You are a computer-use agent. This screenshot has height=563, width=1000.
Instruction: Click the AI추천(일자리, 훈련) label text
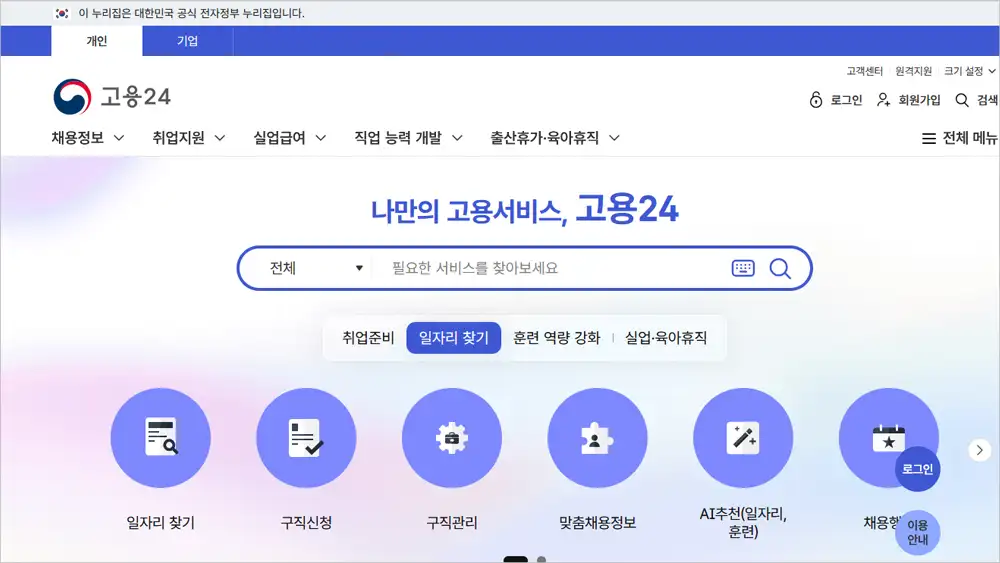(743, 523)
